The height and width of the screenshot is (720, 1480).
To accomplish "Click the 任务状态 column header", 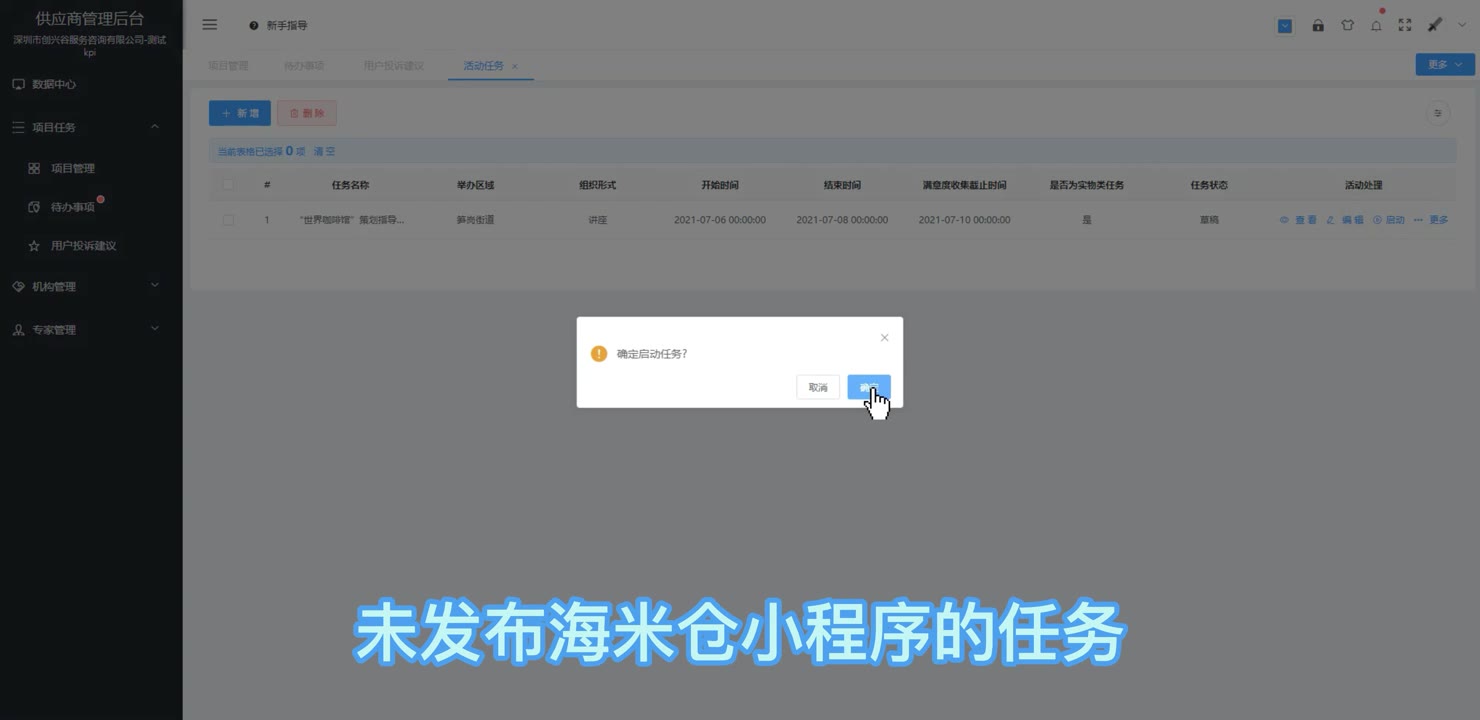I will 1209,185.
